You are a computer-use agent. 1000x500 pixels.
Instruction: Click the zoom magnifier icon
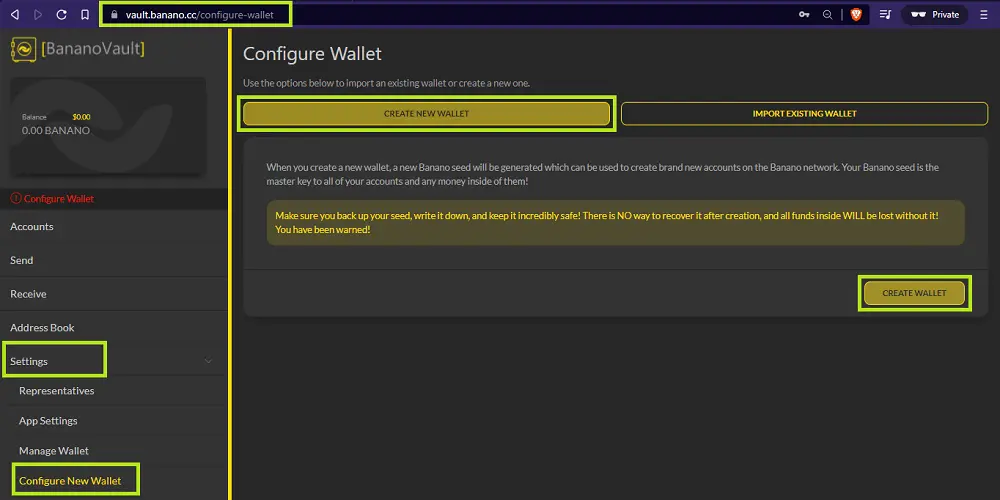[x=828, y=15]
